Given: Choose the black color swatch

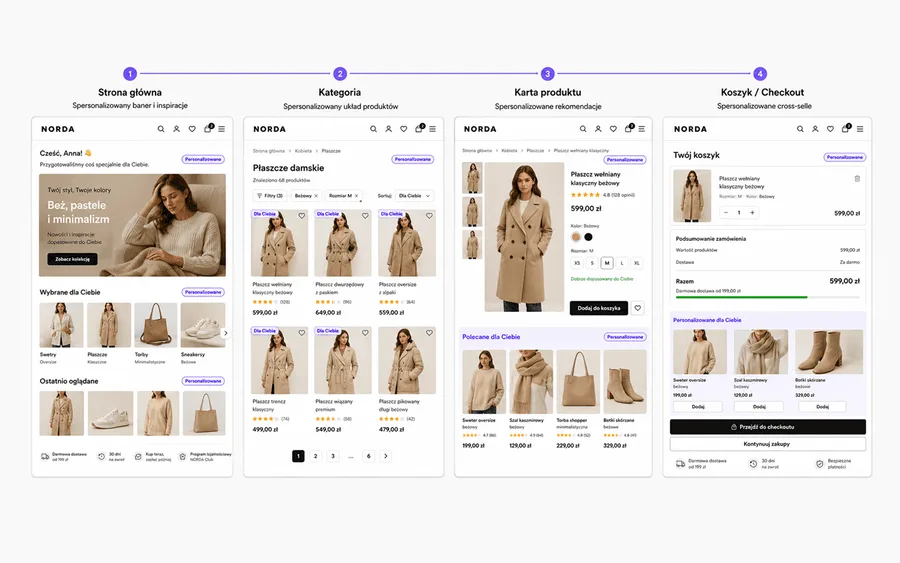Looking at the screenshot, I should [x=588, y=237].
